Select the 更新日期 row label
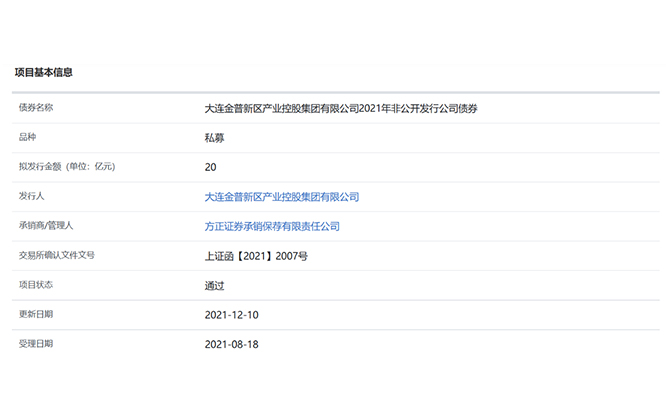This screenshot has width=670, height=418. tap(36, 314)
